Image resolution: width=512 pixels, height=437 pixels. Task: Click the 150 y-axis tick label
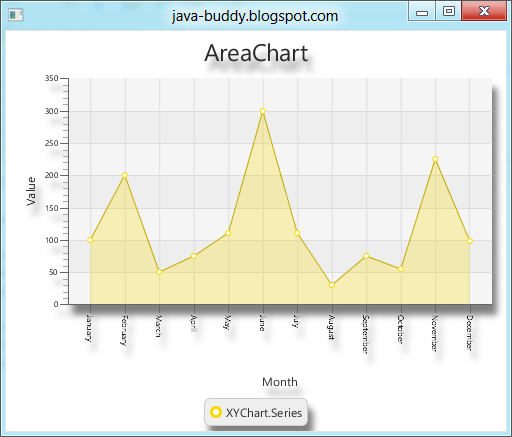[x=52, y=208]
